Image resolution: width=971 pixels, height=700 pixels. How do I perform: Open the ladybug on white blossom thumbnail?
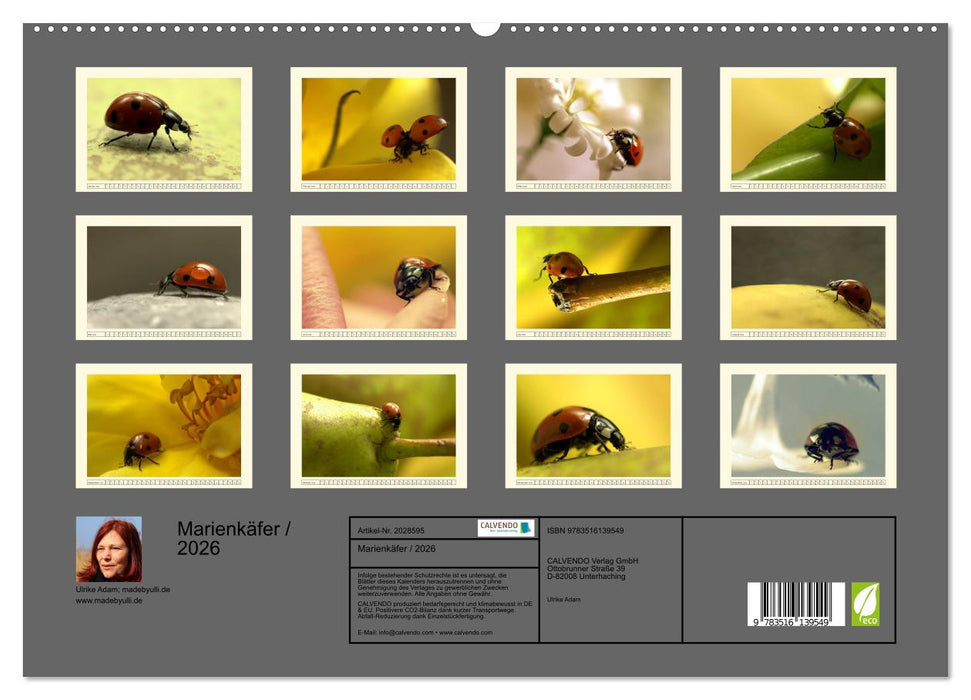point(593,129)
